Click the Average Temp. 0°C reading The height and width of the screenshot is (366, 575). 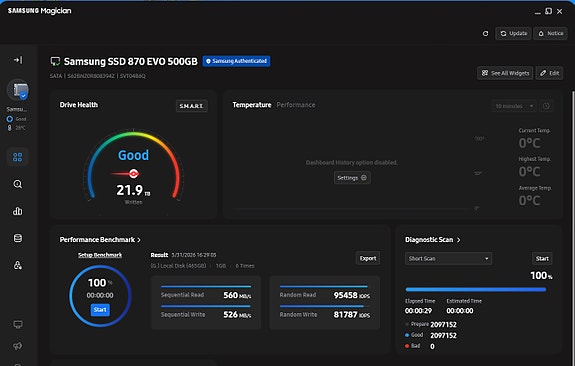(529, 201)
